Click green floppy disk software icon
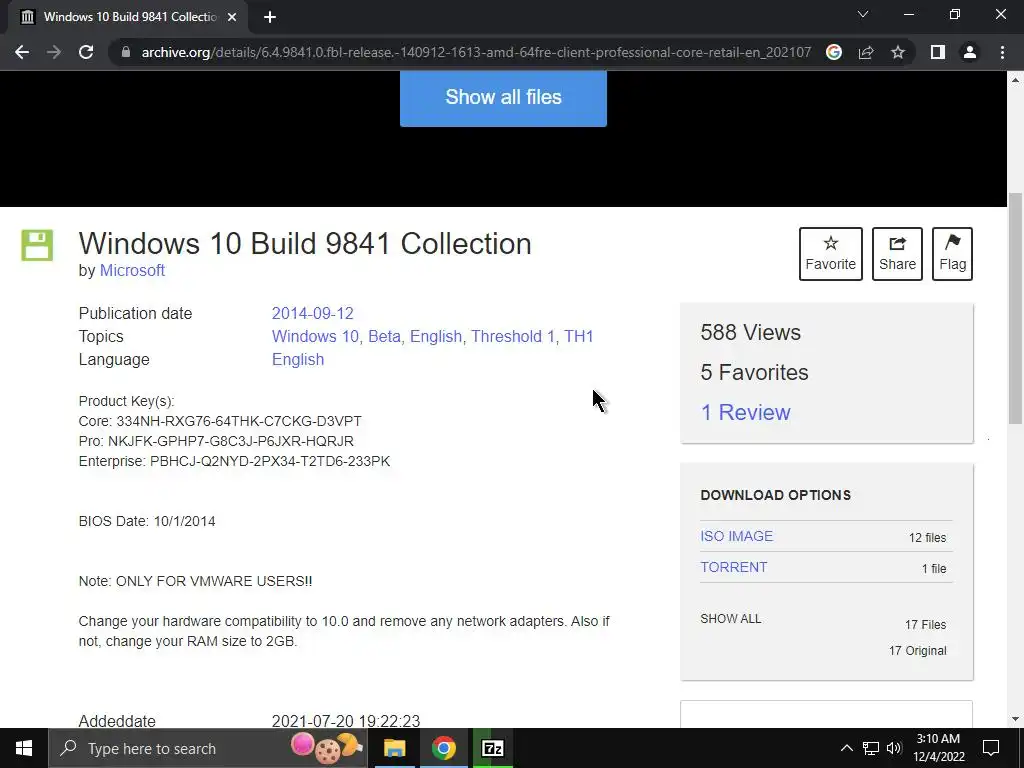This screenshot has height=768, width=1024. (37, 246)
